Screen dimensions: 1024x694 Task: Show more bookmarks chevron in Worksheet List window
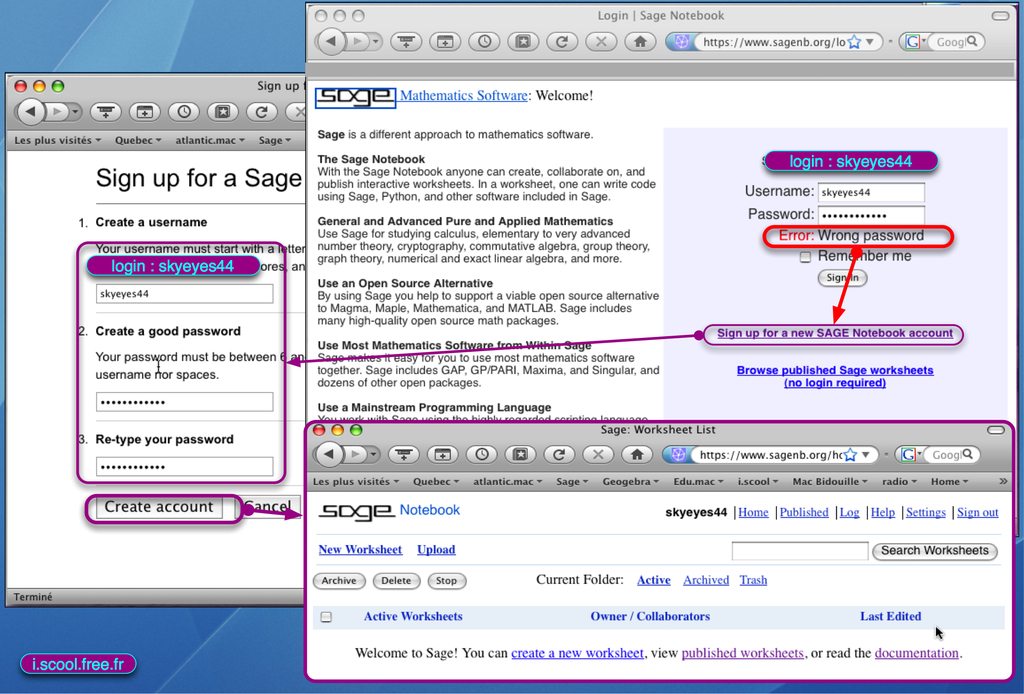pos(1003,481)
